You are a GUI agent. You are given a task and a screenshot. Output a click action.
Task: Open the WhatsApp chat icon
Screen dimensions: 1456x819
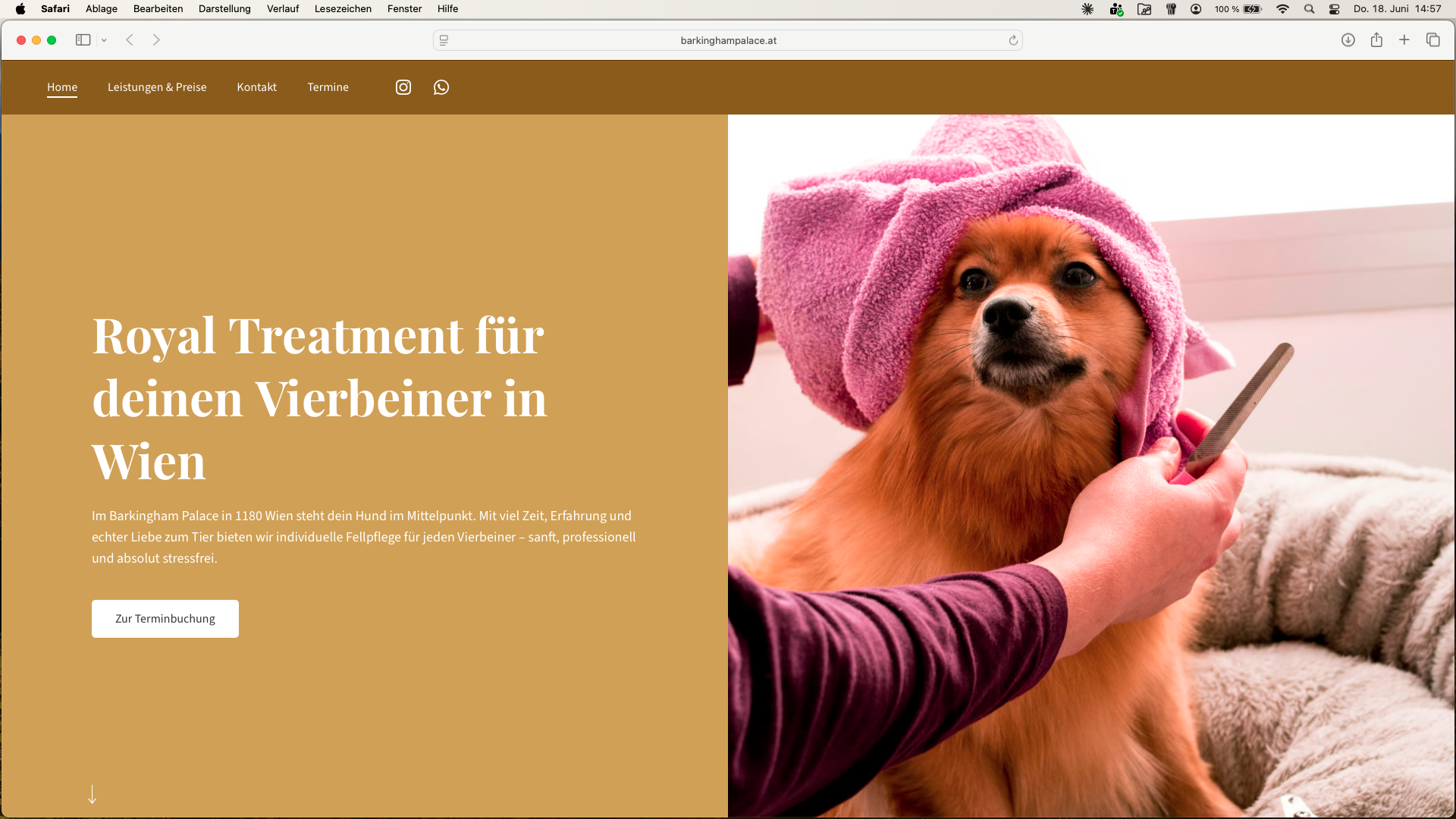[x=441, y=87]
